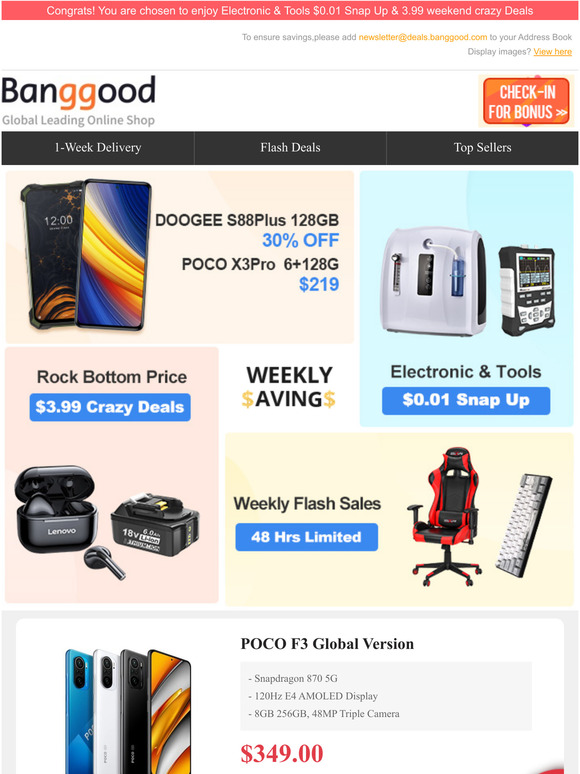
Task: Select the Top Sellers tab
Action: 482,148
